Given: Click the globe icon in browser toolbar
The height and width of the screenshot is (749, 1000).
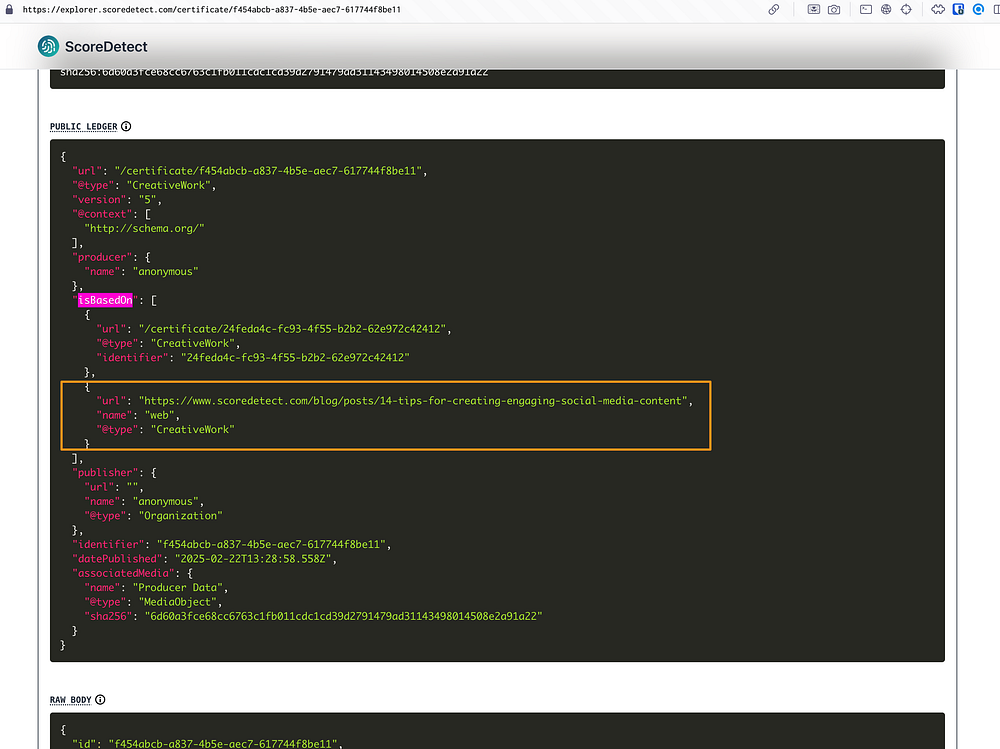Looking at the screenshot, I should tap(886, 10).
